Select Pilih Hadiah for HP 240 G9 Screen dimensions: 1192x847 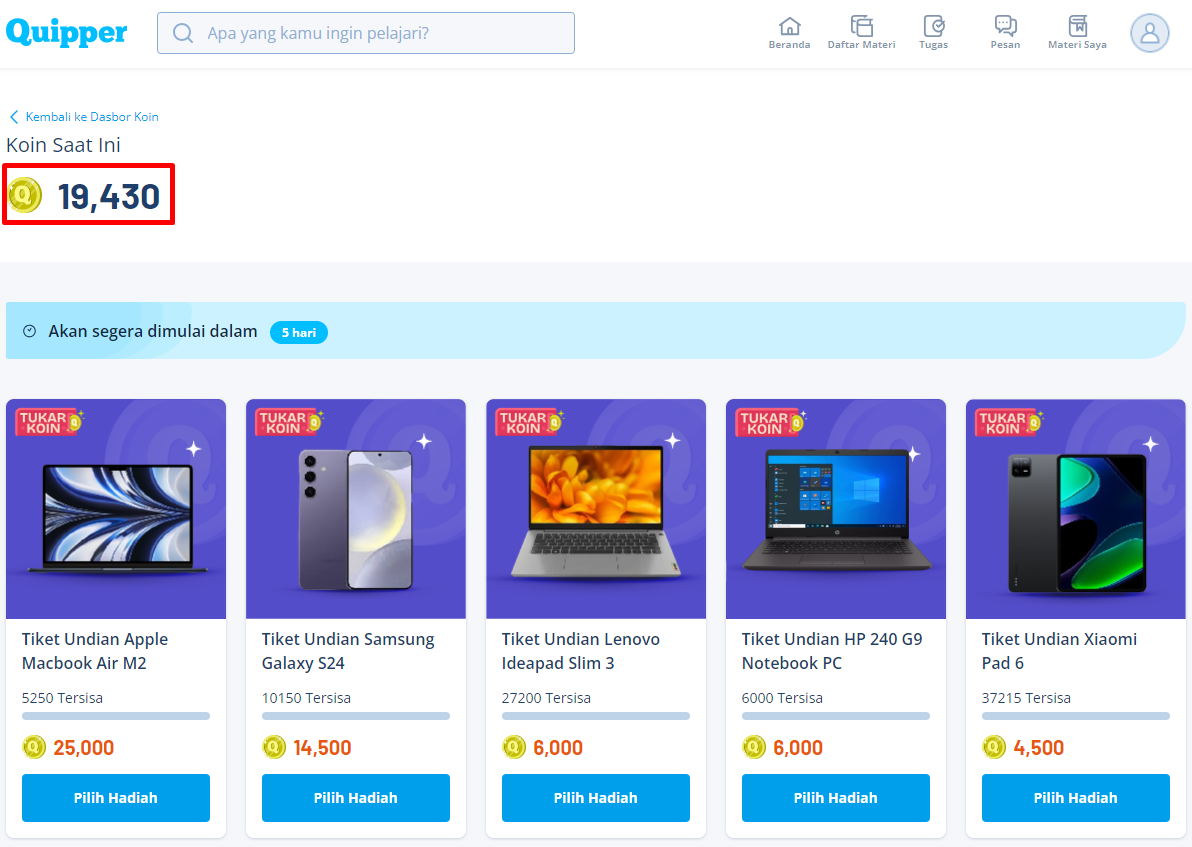[835, 798]
